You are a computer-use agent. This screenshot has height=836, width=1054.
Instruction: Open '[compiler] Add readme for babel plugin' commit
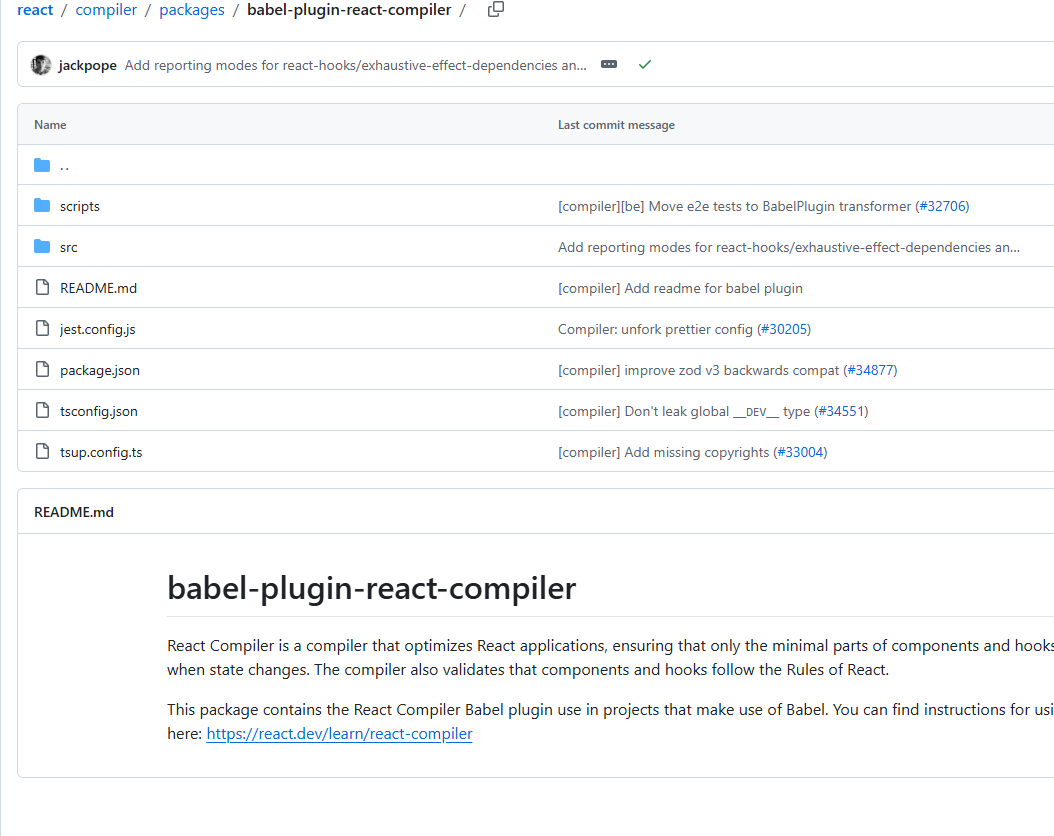[x=680, y=288]
